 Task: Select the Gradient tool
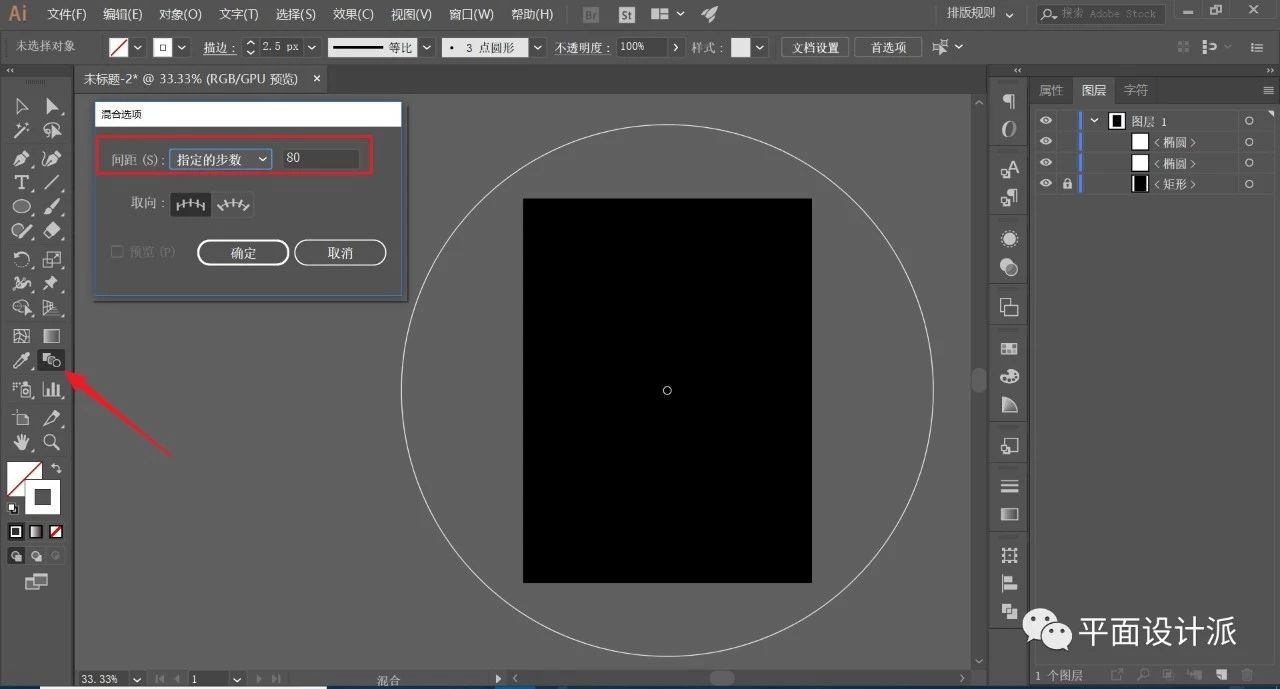pyautogui.click(x=52, y=336)
